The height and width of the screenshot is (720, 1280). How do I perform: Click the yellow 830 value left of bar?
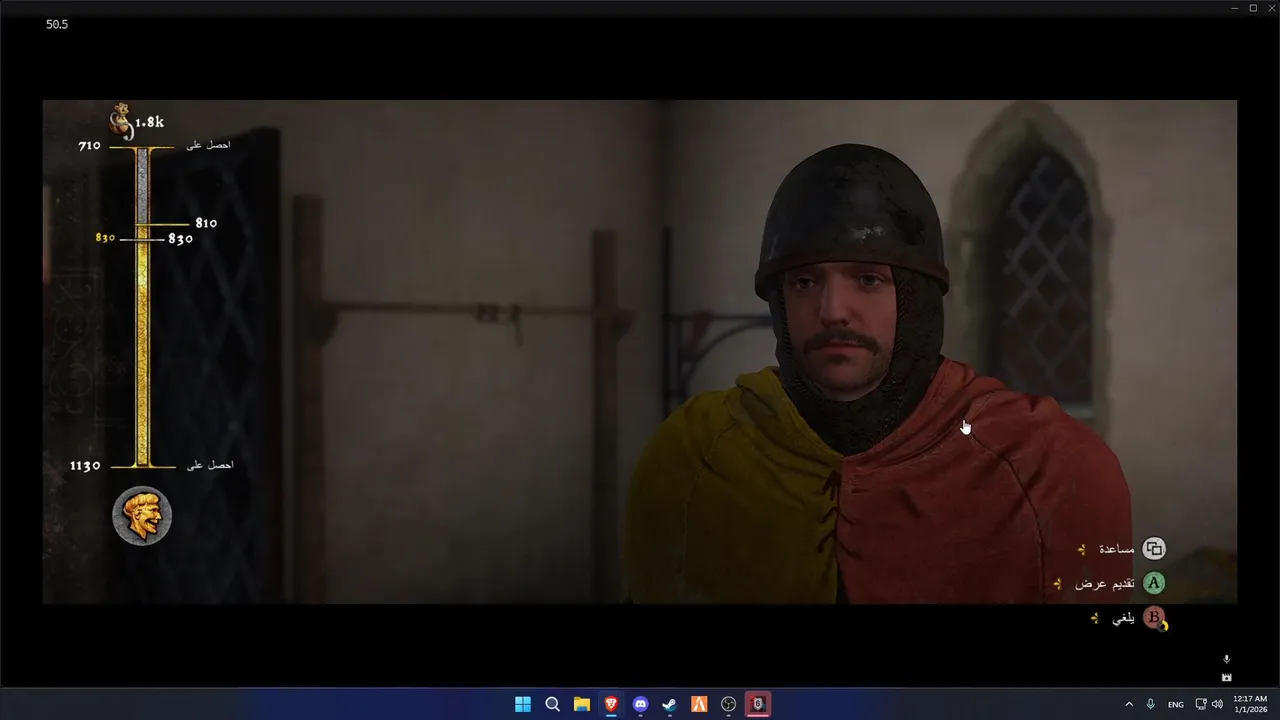(105, 238)
